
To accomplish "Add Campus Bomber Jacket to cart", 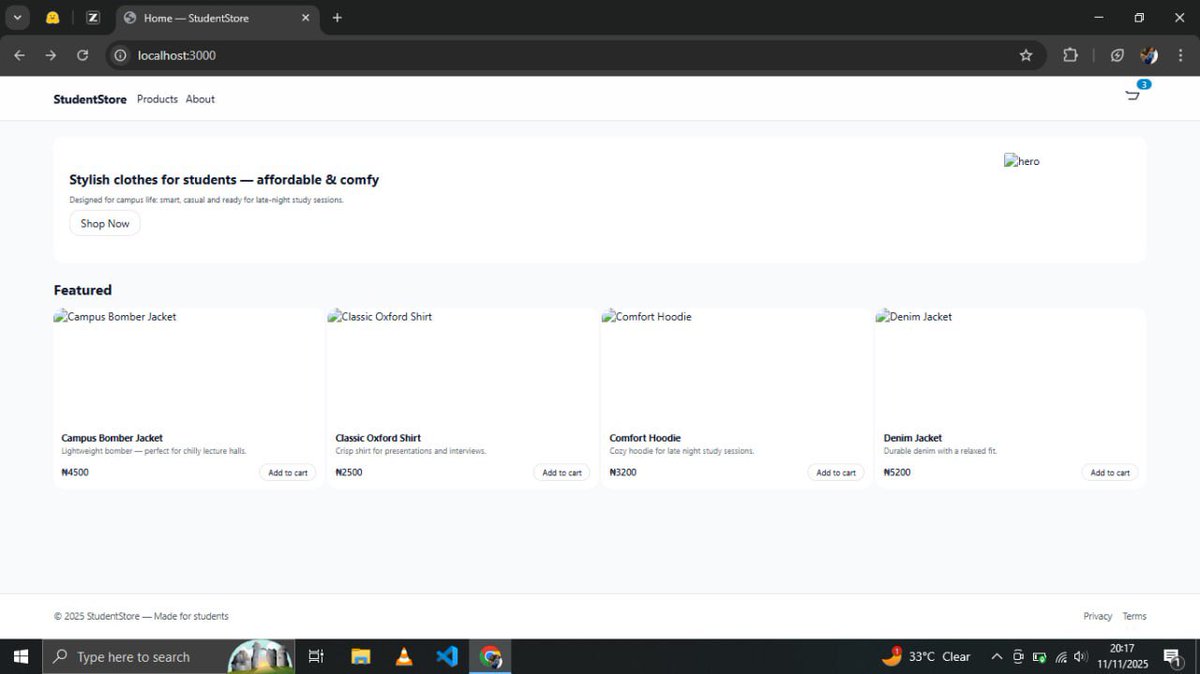I will [288, 473].
